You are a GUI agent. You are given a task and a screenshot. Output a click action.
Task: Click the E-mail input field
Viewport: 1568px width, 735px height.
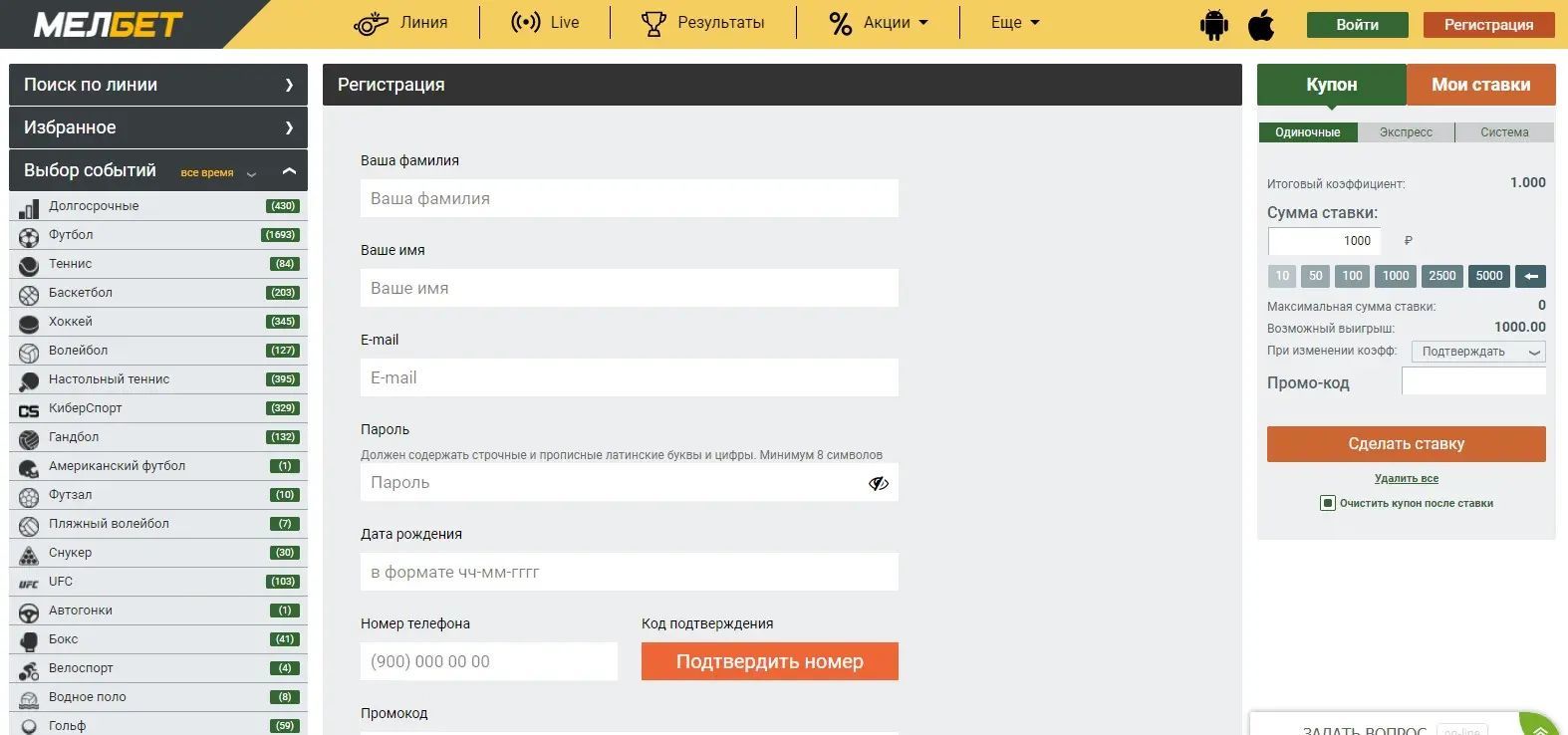click(629, 377)
